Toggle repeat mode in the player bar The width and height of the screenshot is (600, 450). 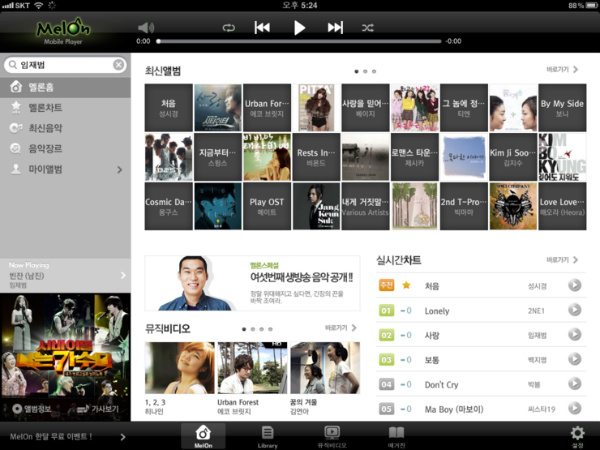point(228,28)
